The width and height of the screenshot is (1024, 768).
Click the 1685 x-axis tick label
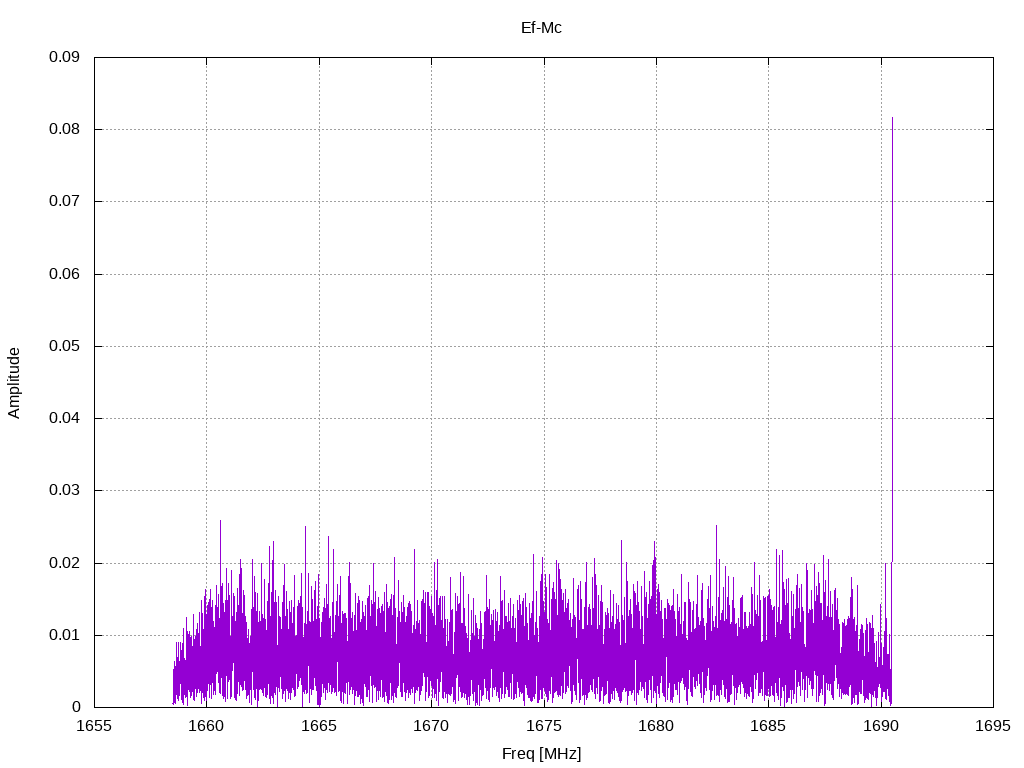coord(769,726)
